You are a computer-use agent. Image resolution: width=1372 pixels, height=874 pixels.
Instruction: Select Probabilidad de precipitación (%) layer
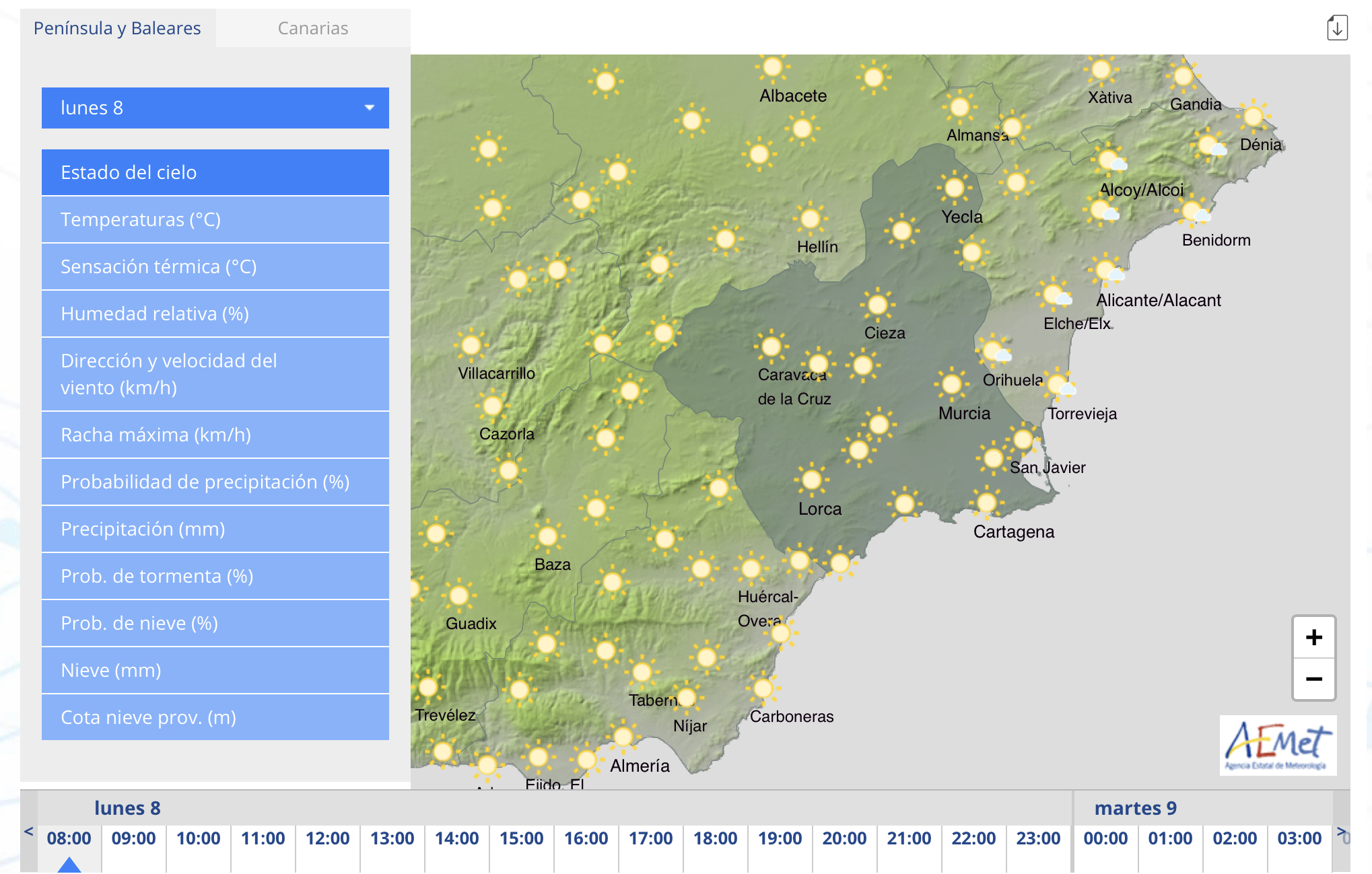215,482
